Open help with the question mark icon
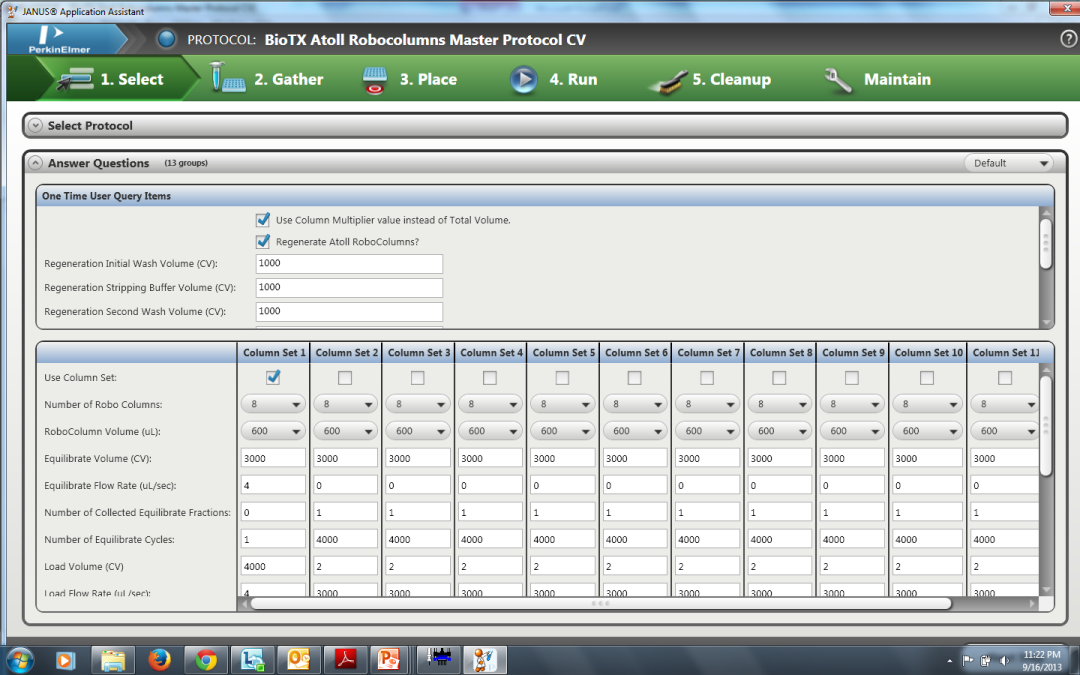This screenshot has width=1080, height=675. point(1068,39)
